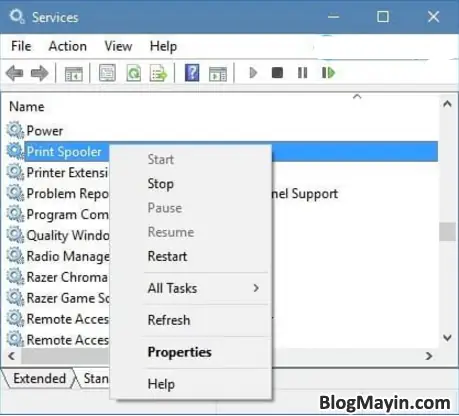The image size is (459, 416).
Task: Click the Restart Service toolbar icon
Action: 328,73
